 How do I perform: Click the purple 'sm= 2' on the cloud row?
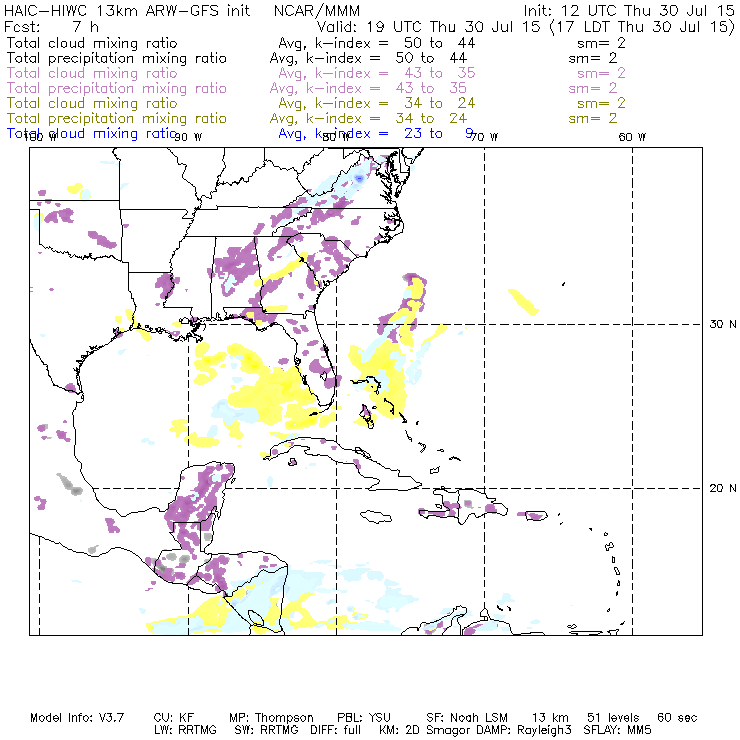(601, 73)
